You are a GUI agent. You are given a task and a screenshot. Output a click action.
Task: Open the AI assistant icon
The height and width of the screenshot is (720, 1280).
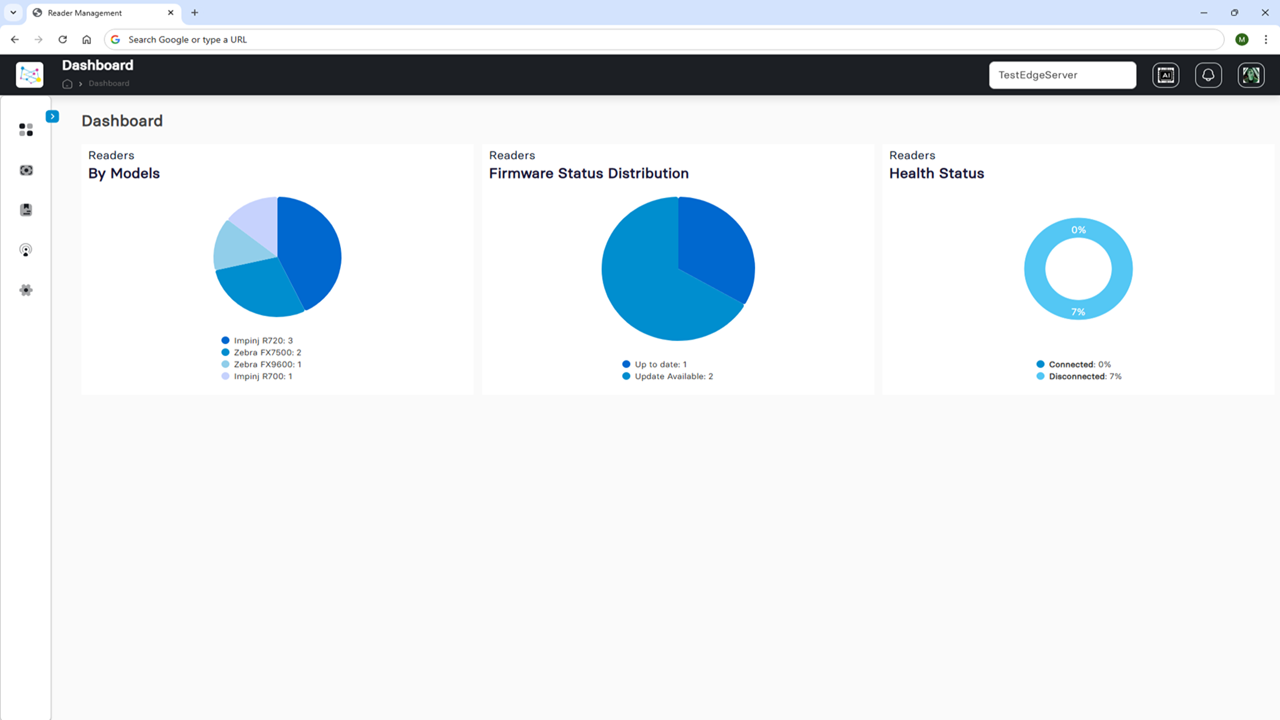click(1166, 75)
